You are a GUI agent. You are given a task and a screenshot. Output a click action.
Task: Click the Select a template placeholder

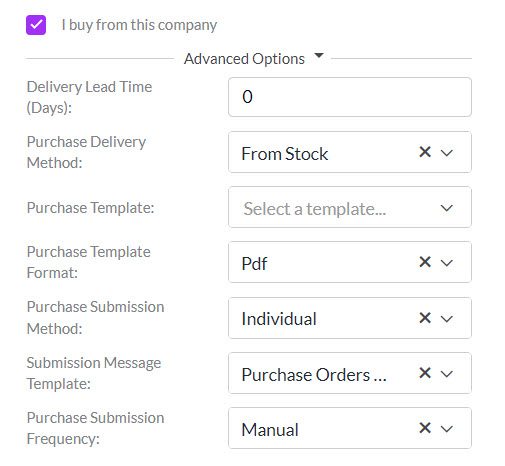(x=315, y=209)
